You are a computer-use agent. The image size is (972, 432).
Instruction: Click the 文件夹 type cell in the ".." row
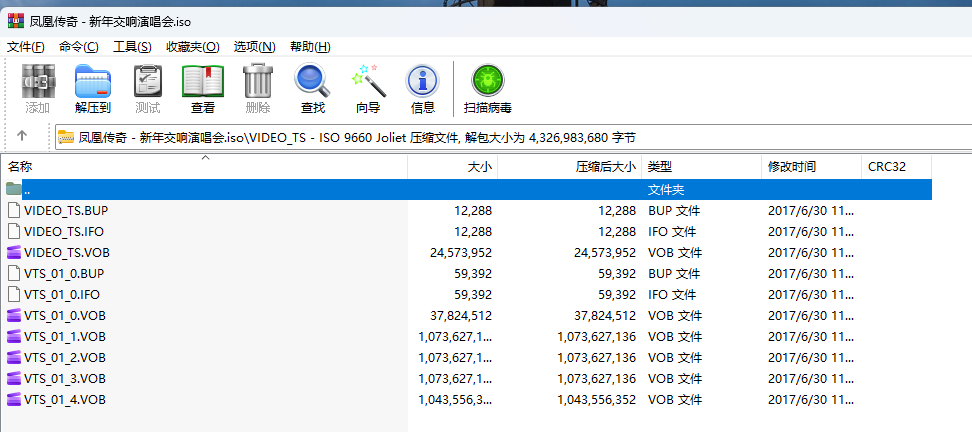click(x=666, y=190)
